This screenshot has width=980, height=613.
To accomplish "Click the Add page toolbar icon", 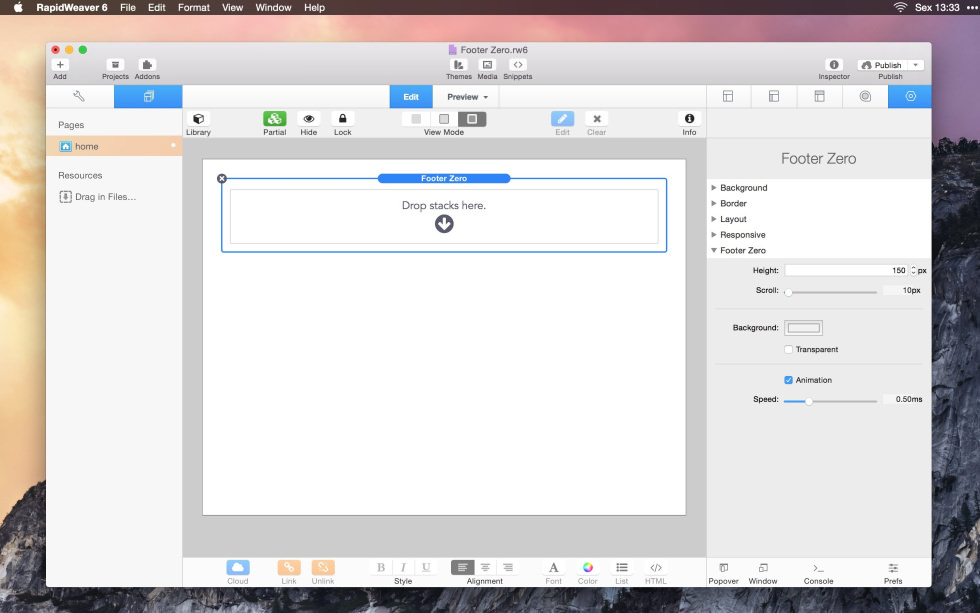I will tap(60, 65).
